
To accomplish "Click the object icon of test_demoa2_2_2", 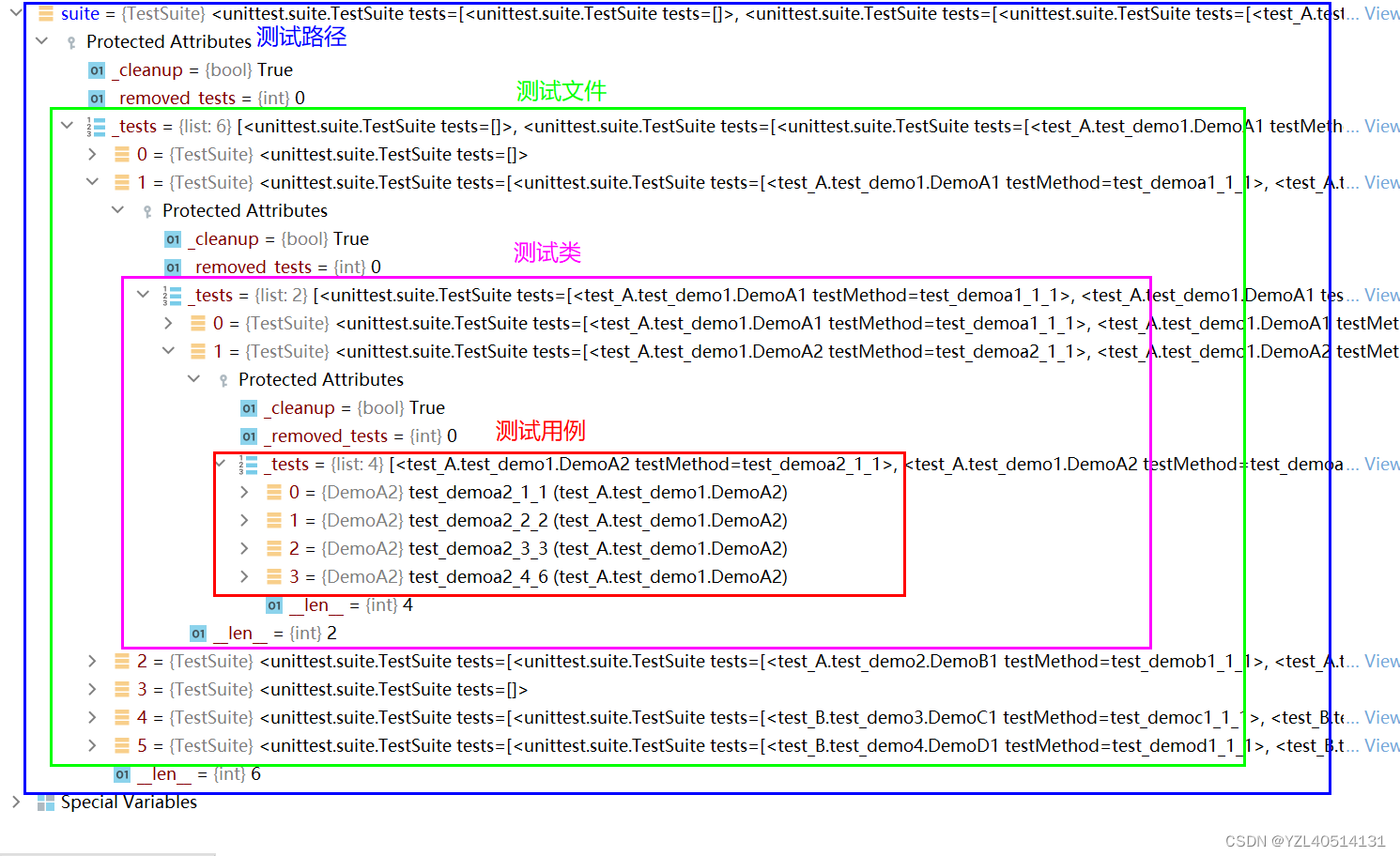I will tap(273, 521).
